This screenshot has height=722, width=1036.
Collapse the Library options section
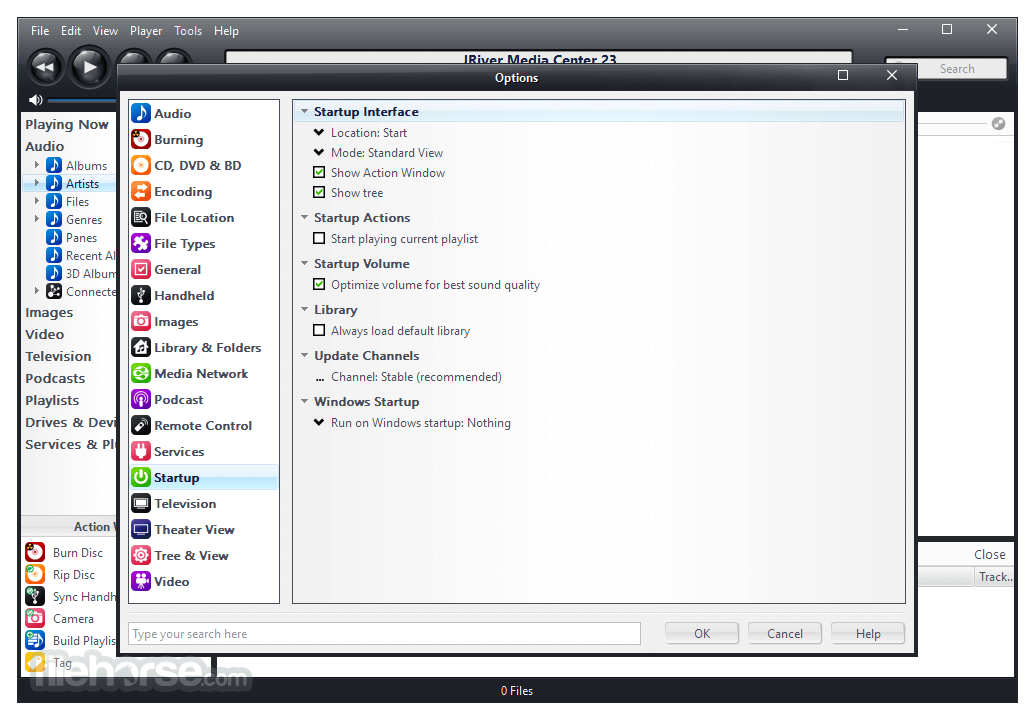[305, 309]
